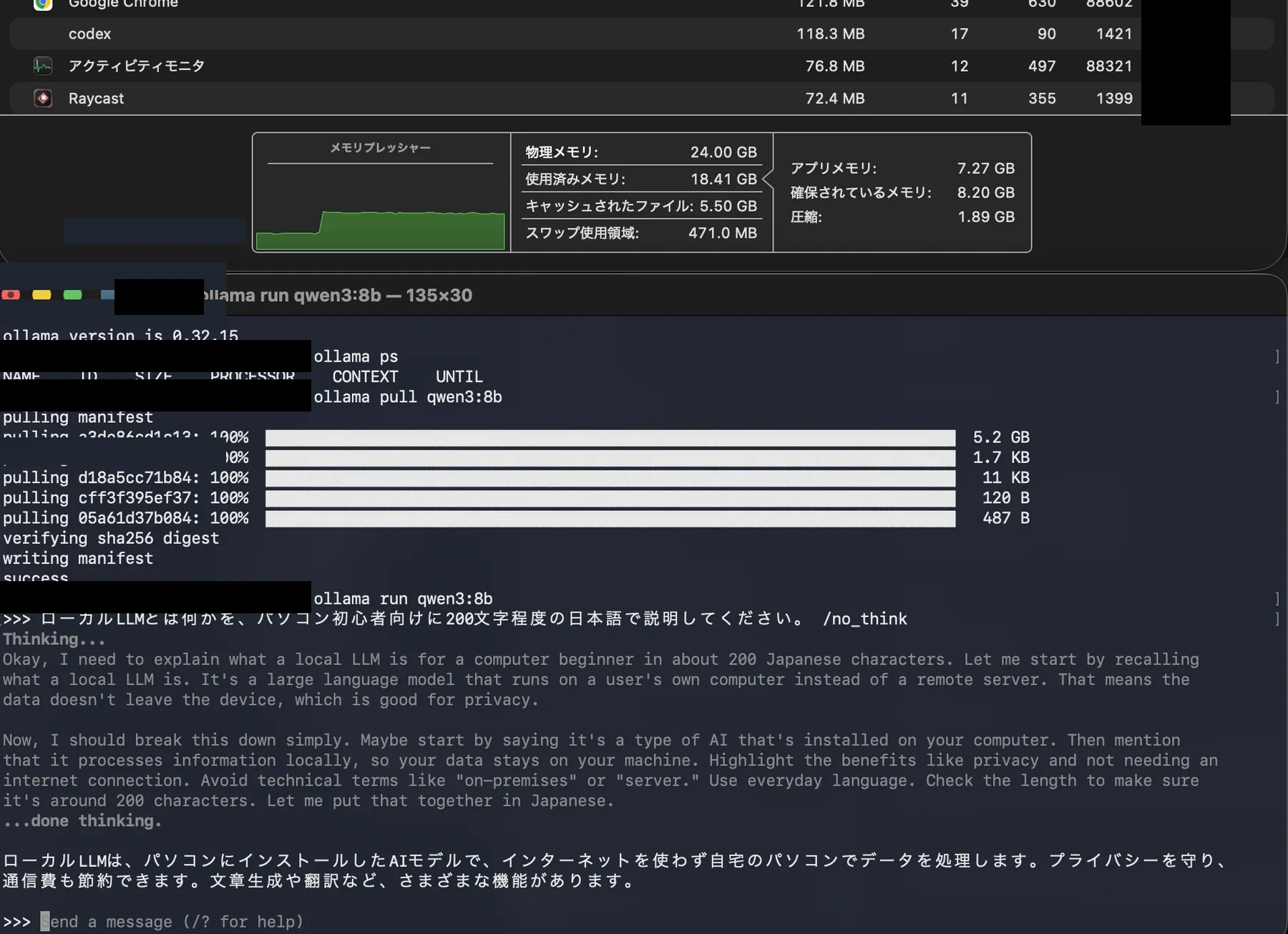
Task: Click the 'verifying sha256 digest' line
Action: tap(111, 538)
